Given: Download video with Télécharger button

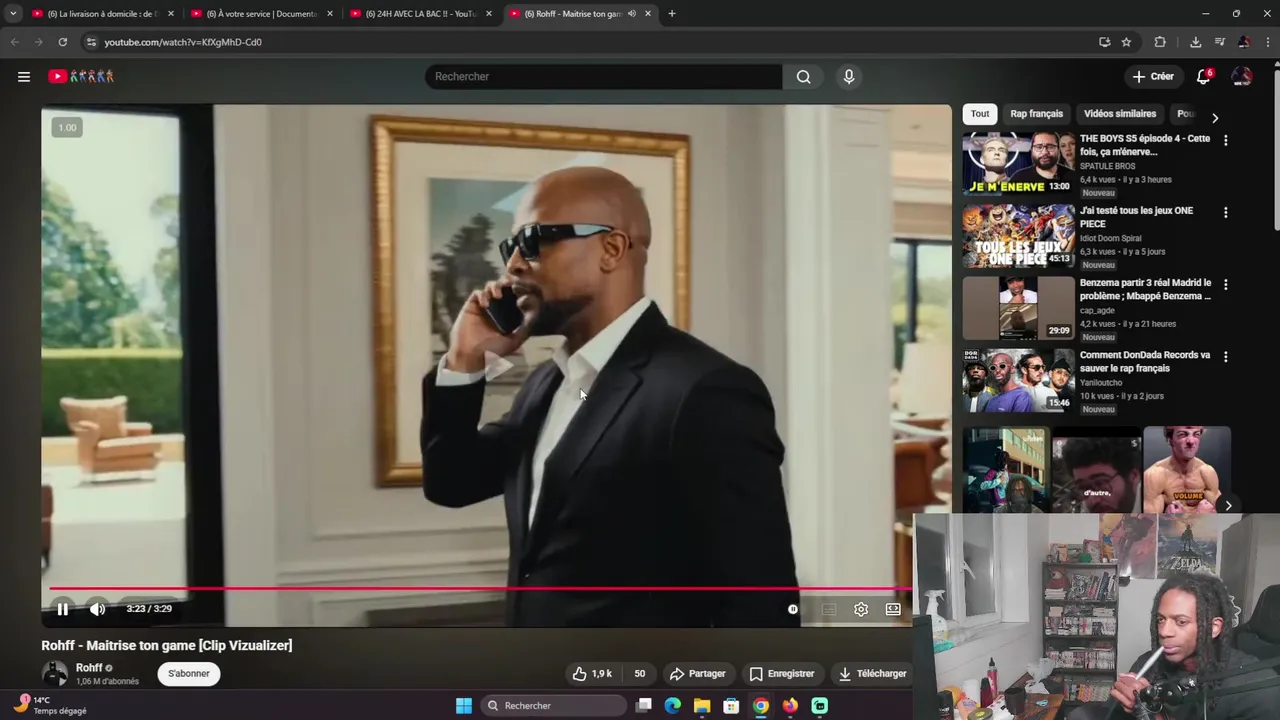Looking at the screenshot, I should pos(873,674).
